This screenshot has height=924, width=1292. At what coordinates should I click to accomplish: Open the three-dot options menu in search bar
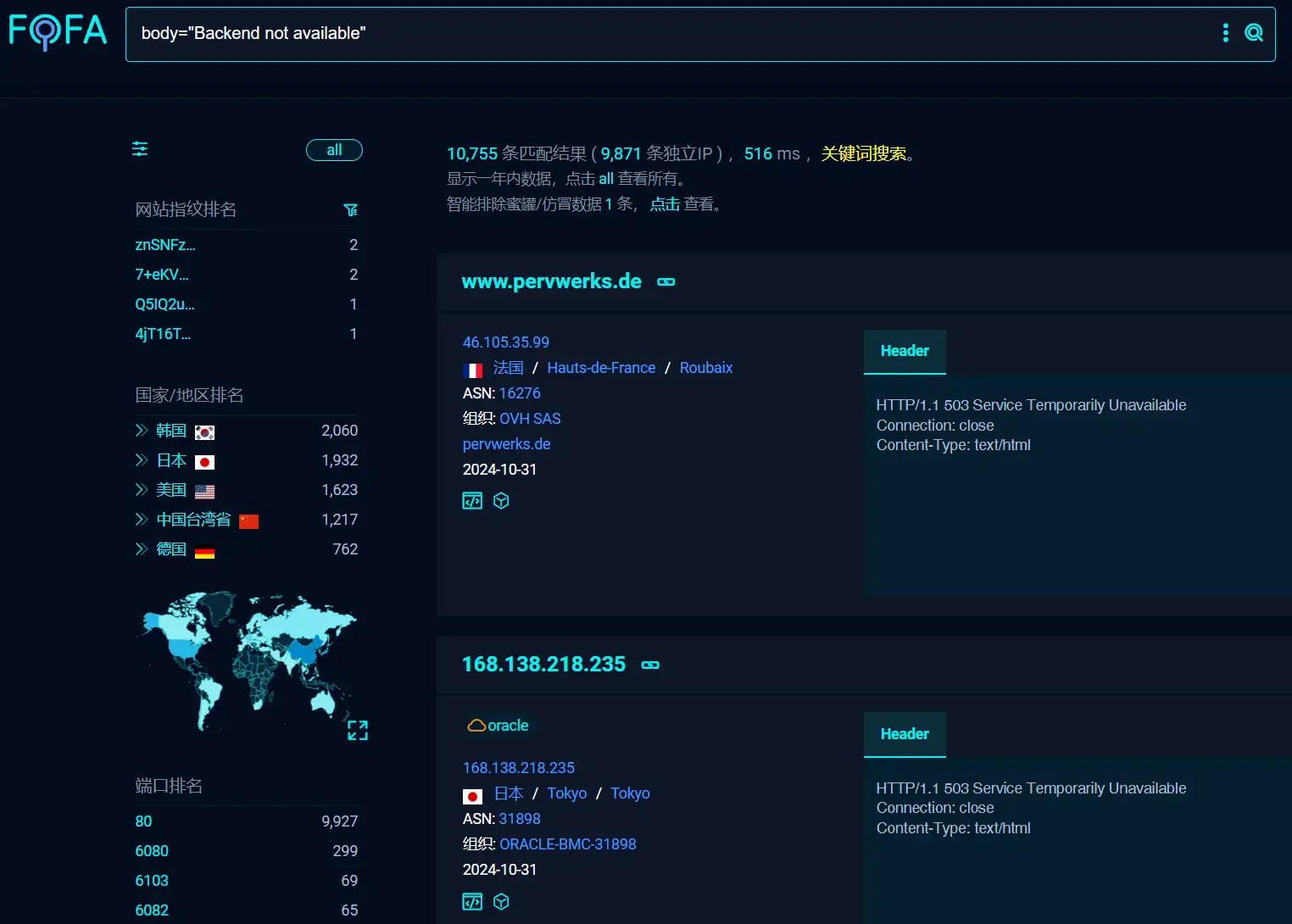tap(1225, 33)
